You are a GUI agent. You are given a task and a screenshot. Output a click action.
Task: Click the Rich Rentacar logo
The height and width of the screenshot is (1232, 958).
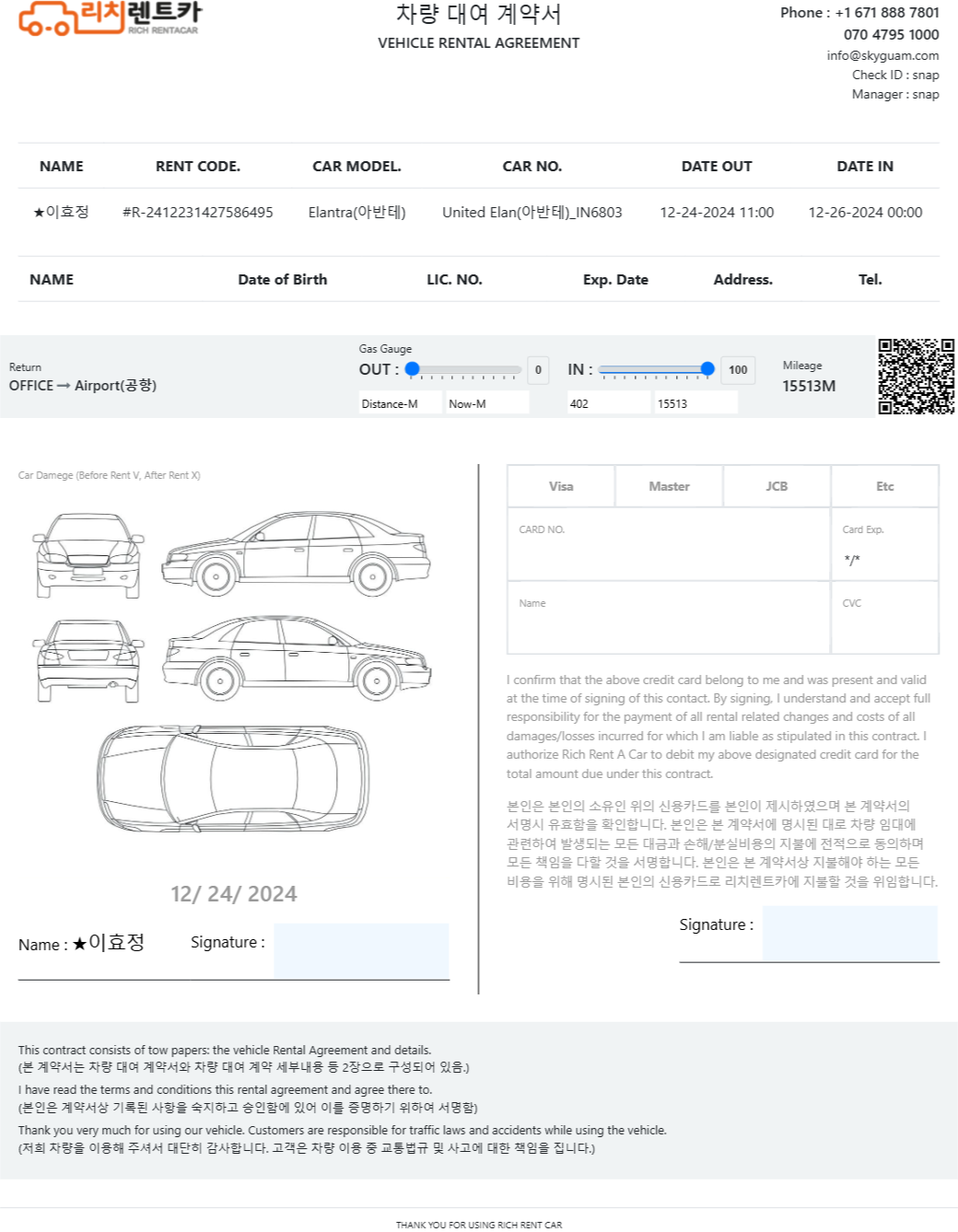[x=110, y=18]
